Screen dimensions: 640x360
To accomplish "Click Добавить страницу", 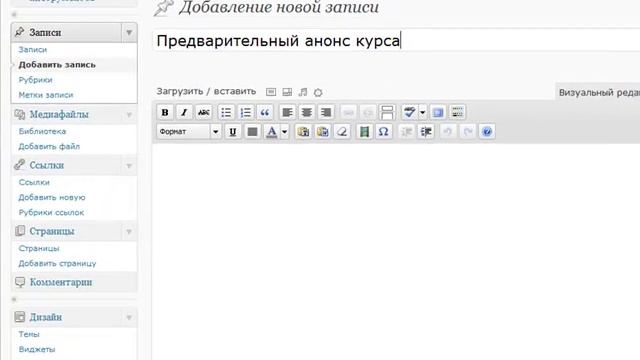I will click(57, 264).
